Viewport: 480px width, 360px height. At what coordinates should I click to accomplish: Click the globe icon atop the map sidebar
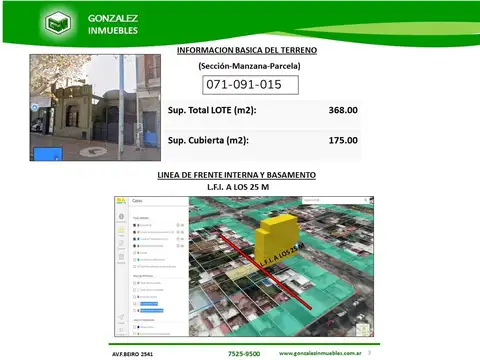121,216
